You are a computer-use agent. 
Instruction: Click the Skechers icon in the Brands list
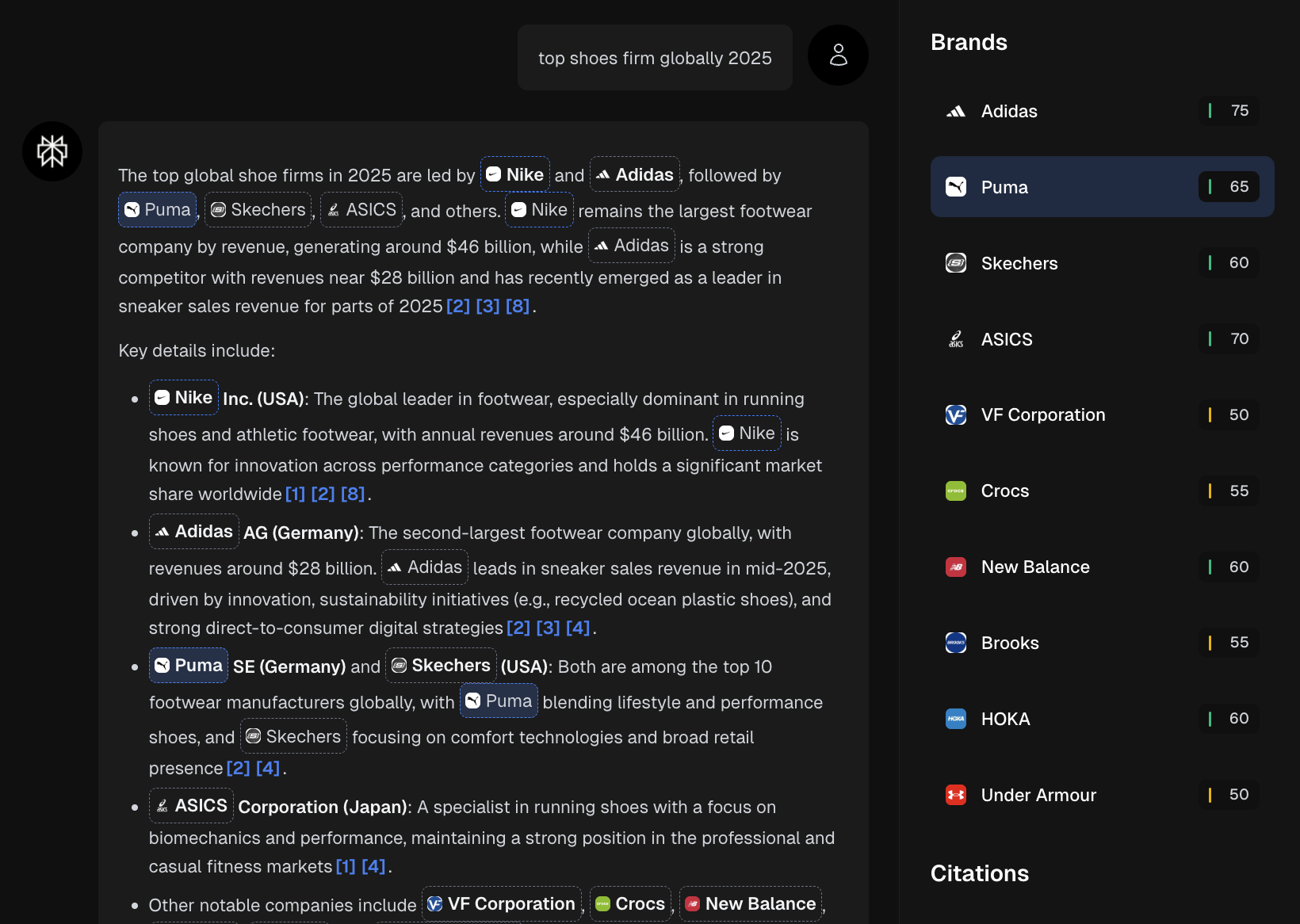pos(956,262)
